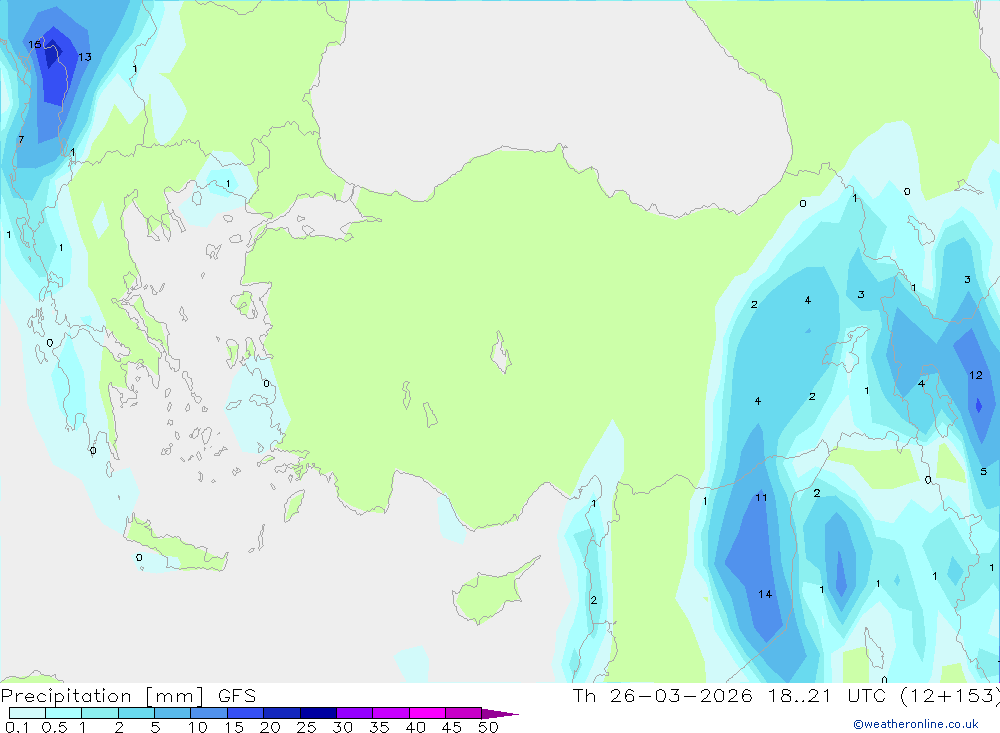Screen dimensions: 1000x733
Task: Click the 0.1–0.5 mm palest legend swatch
Action: click(x=27, y=713)
